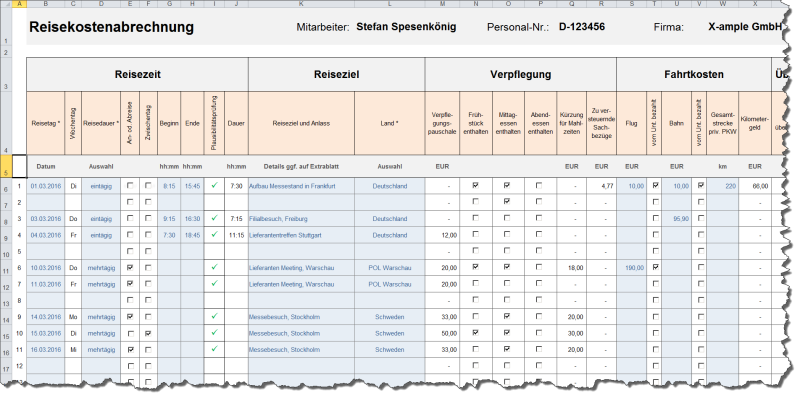This screenshot has width=800, height=398.
Task: Click Personal-Nr. value D-123456
Action: click(582, 27)
